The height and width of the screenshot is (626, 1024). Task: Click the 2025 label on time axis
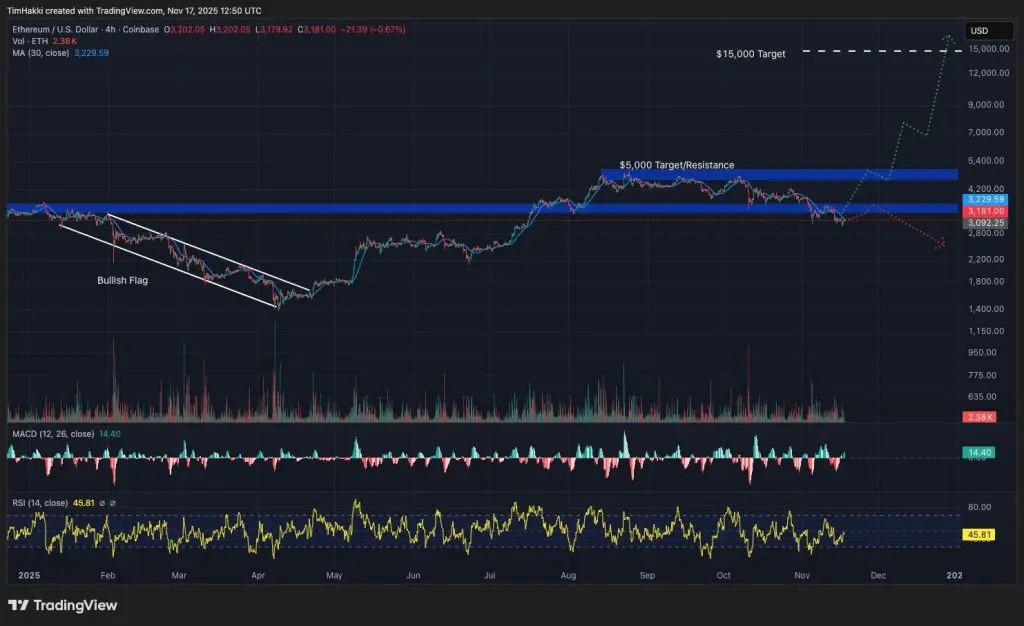pyautogui.click(x=29, y=575)
